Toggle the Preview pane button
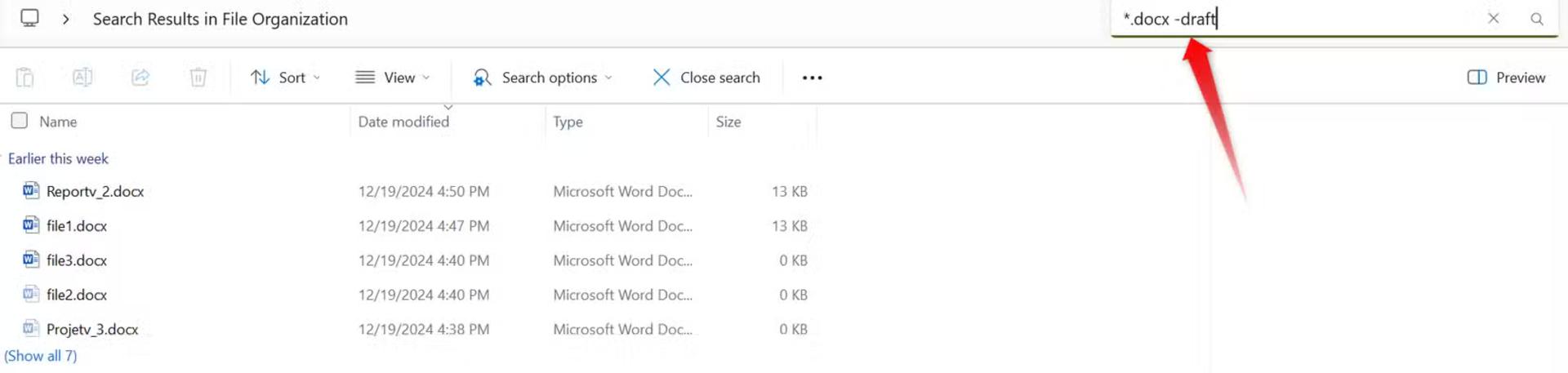The image size is (1568, 373). pos(1506,78)
